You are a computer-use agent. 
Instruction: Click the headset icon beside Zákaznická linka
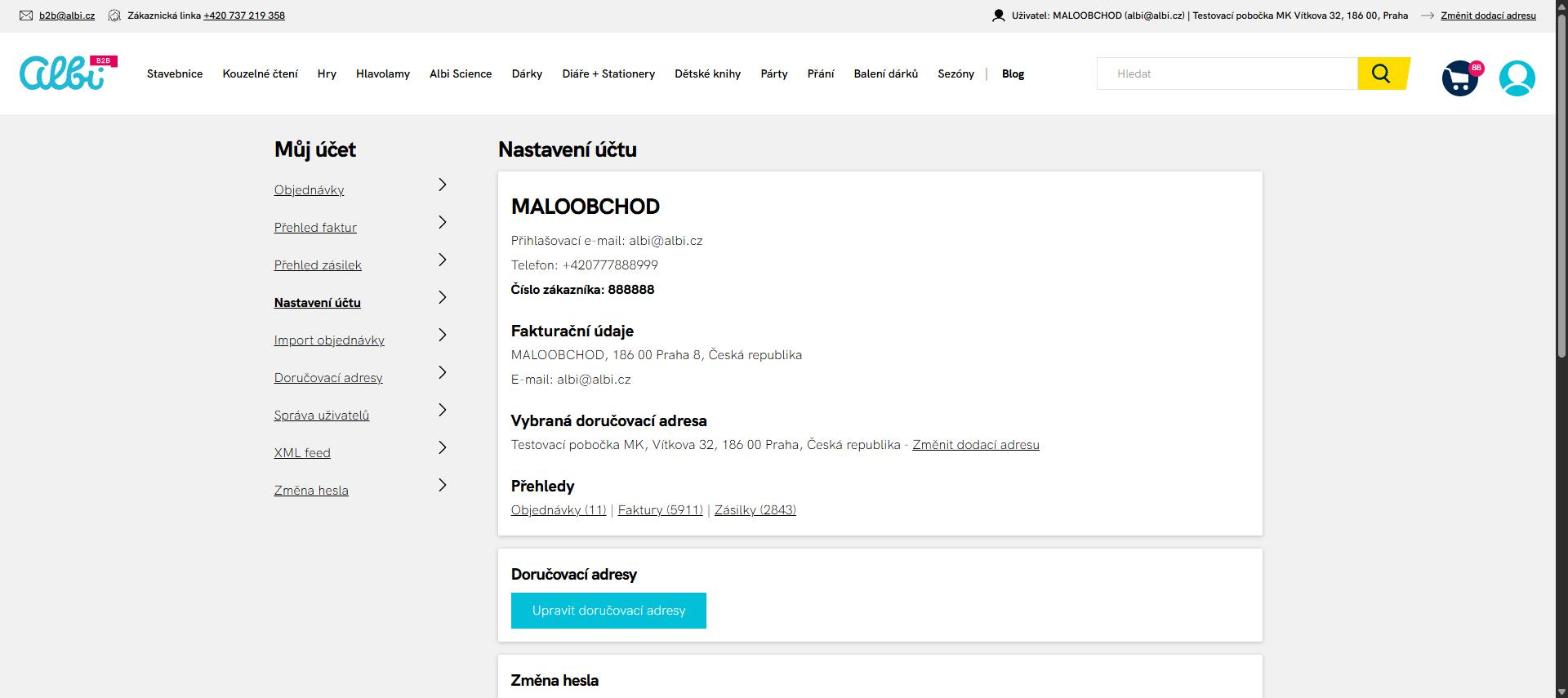coord(114,16)
